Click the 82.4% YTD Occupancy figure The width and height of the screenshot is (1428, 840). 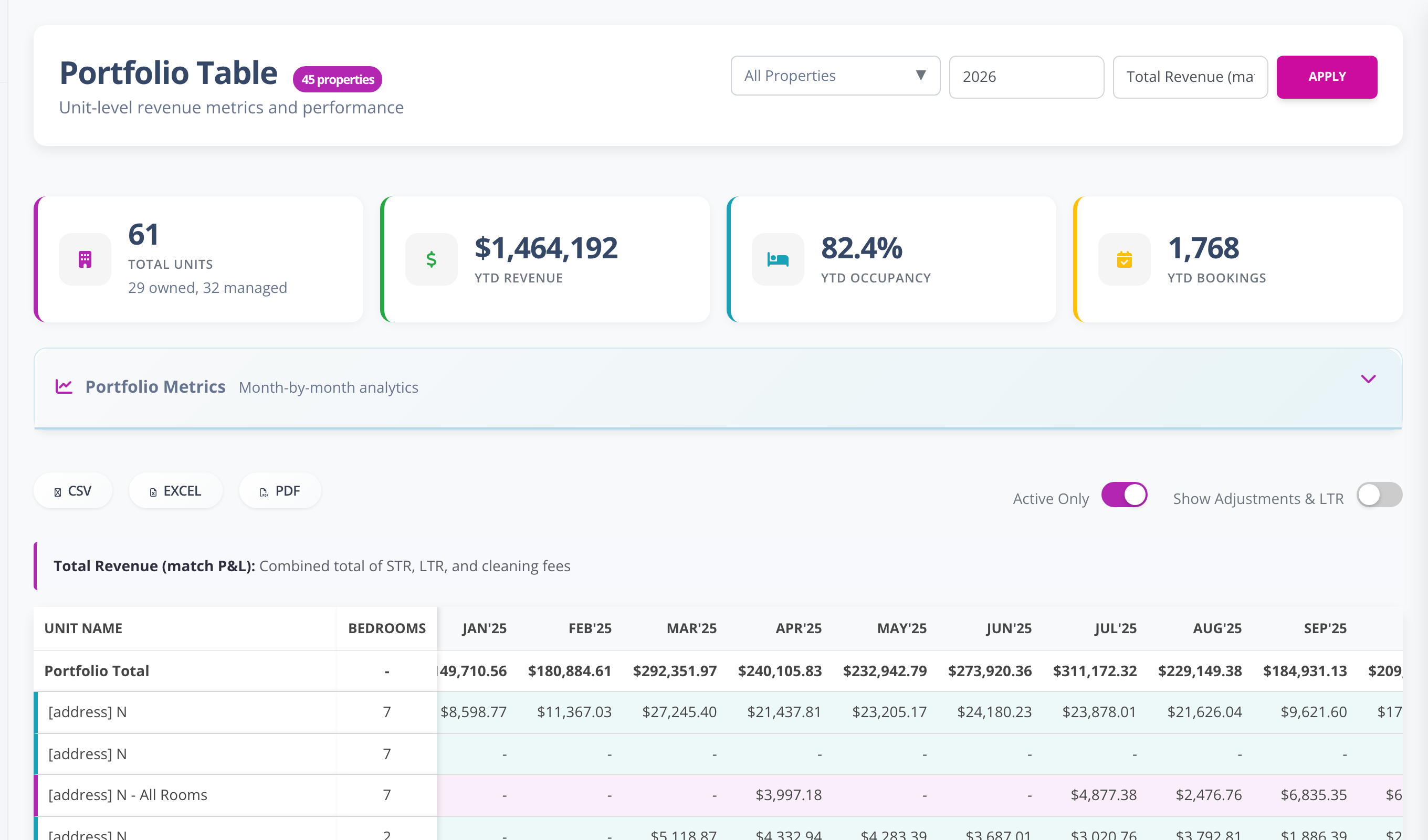tap(862, 248)
